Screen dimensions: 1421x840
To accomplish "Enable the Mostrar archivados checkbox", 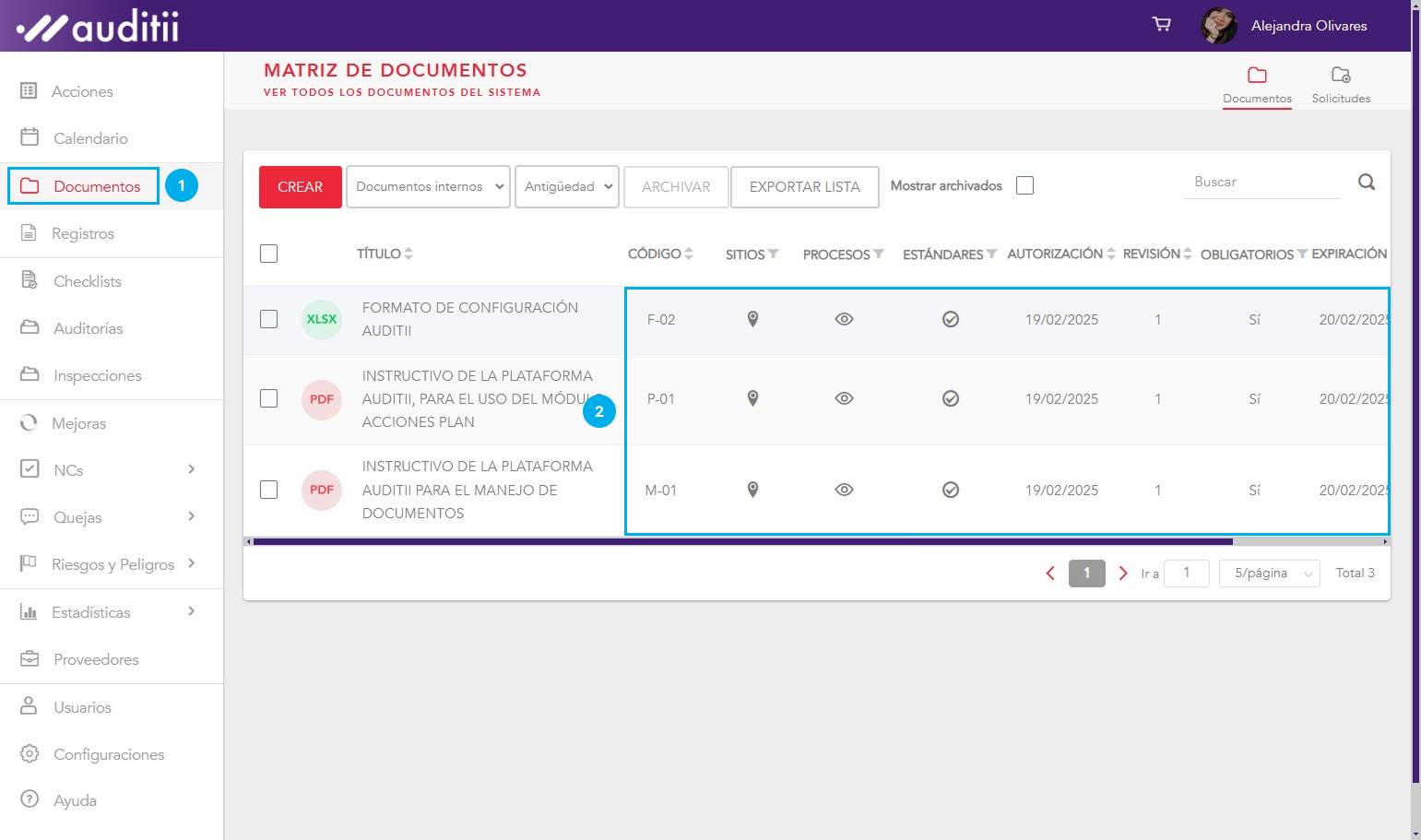I will [1024, 185].
